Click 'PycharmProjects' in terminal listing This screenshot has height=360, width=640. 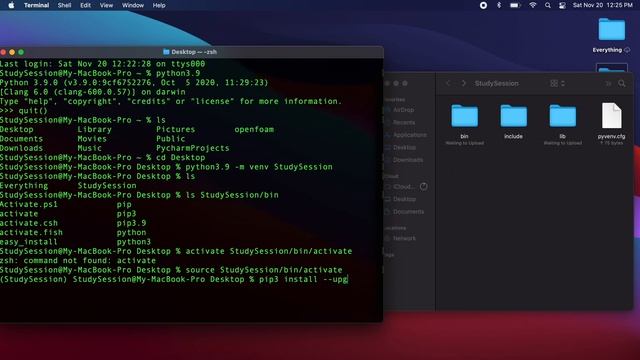click(193, 148)
